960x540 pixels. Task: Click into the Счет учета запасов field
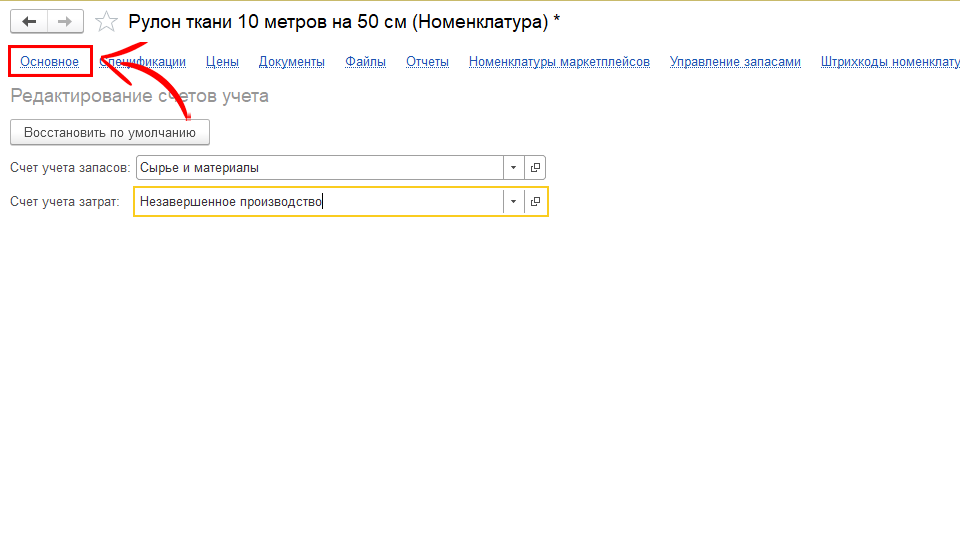(318, 168)
